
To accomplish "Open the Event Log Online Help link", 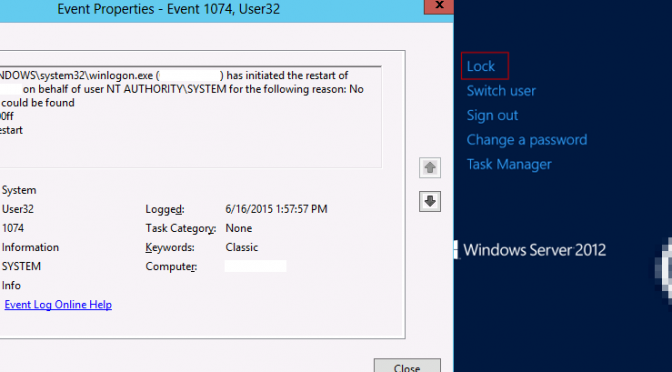I will (x=58, y=305).
